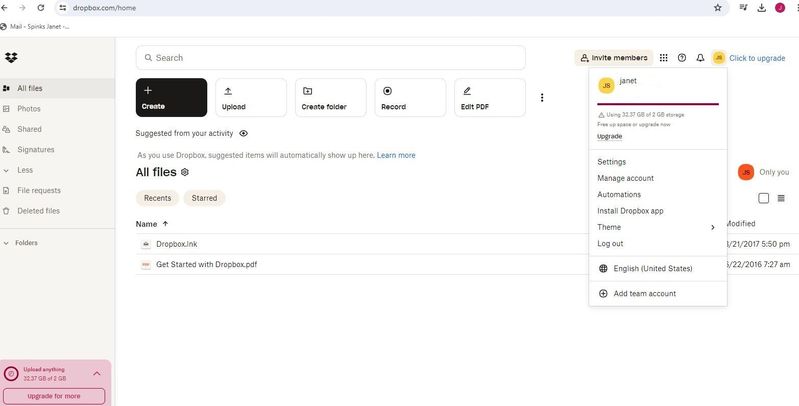The width and height of the screenshot is (799, 406).
Task: Open the notifications bell icon
Action: coord(700,58)
